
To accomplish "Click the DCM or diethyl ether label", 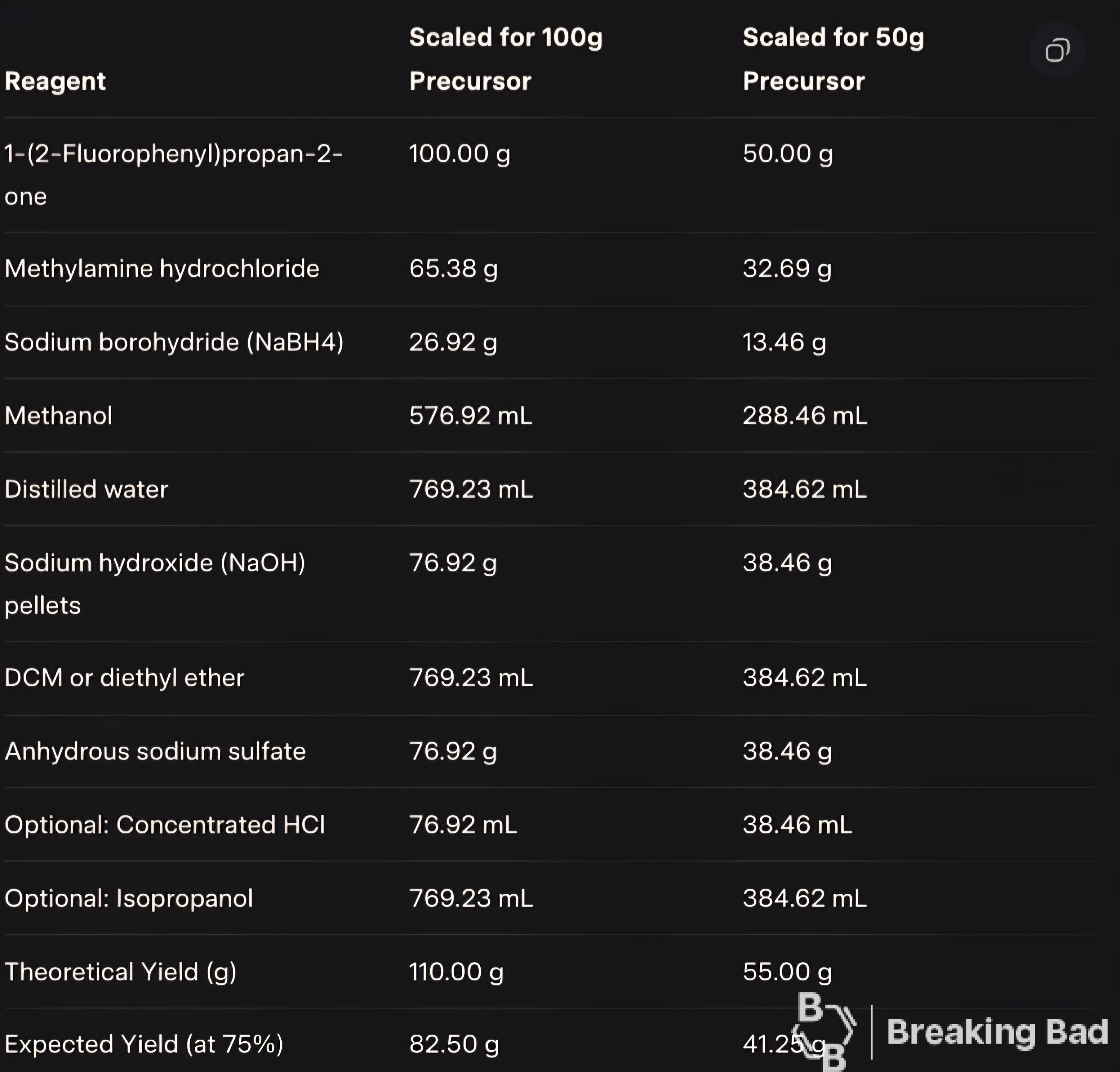I will tap(125, 678).
